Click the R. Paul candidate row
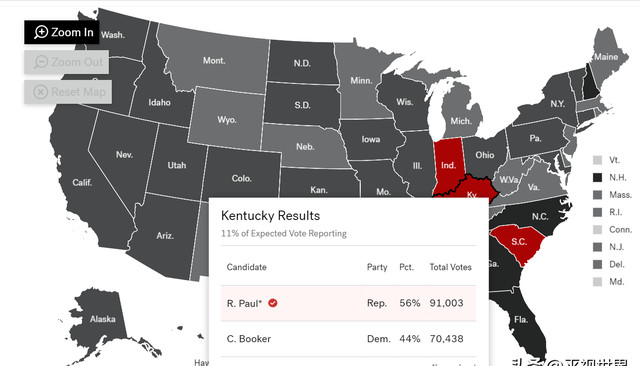 [349, 303]
